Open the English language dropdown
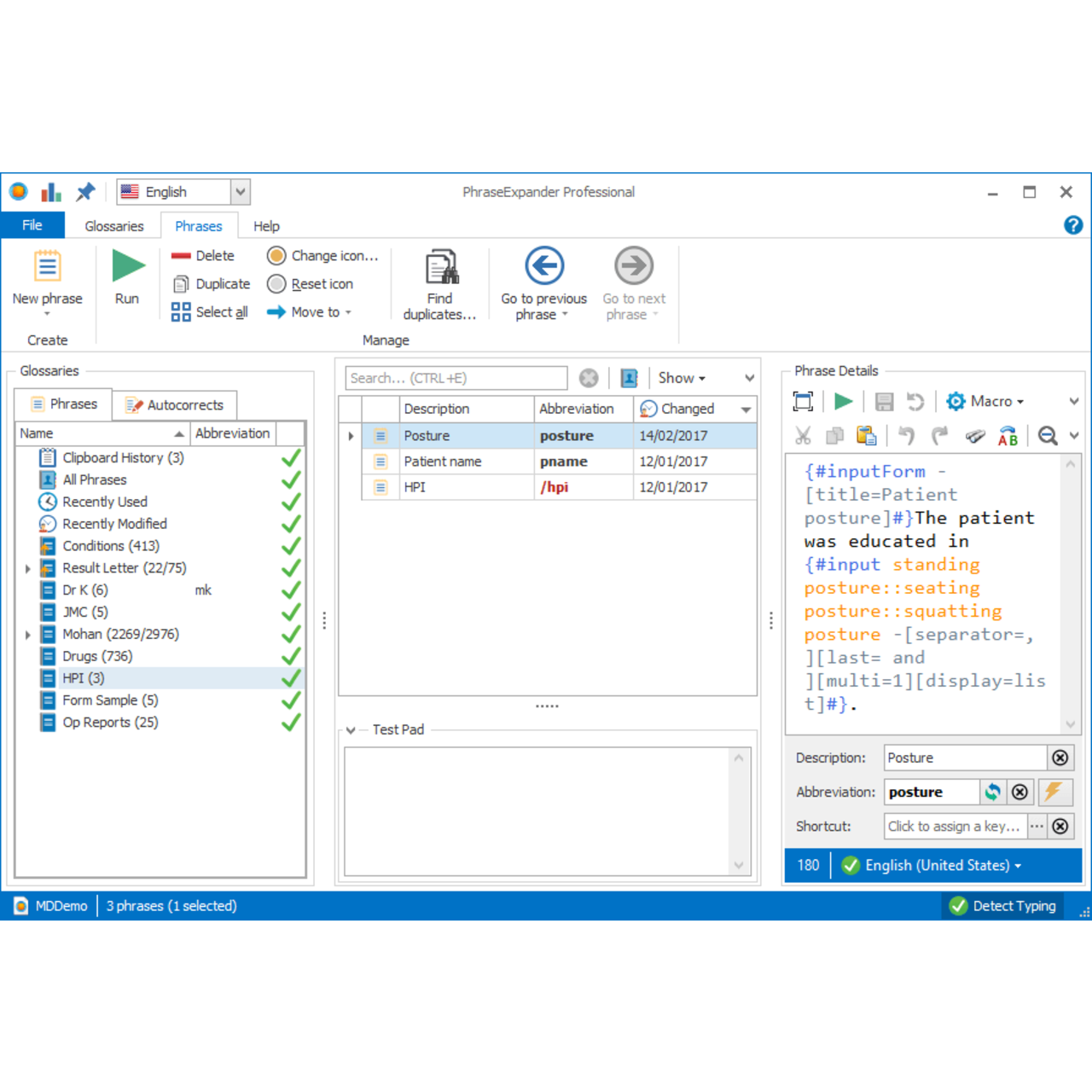This screenshot has width=1092, height=1092. pyautogui.click(x=241, y=192)
